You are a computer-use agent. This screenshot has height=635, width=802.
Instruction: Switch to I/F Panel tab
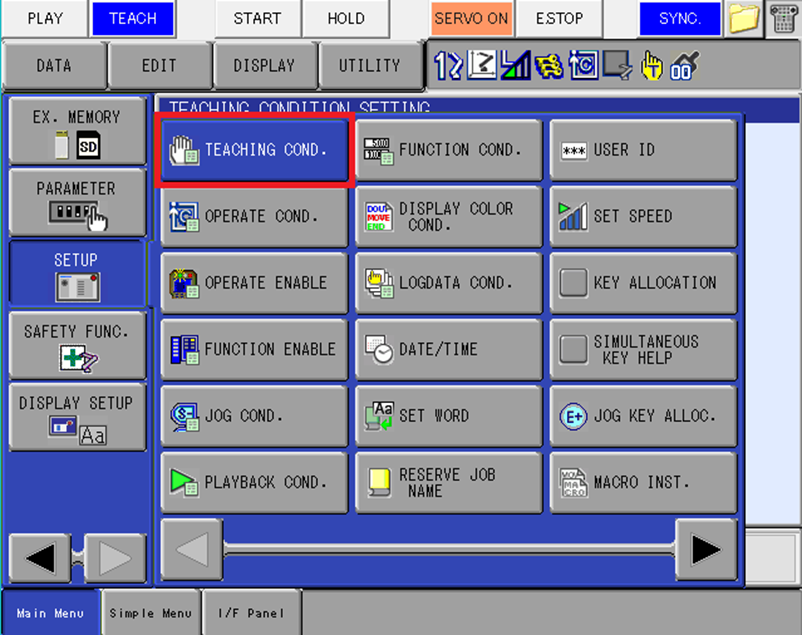[251, 613]
